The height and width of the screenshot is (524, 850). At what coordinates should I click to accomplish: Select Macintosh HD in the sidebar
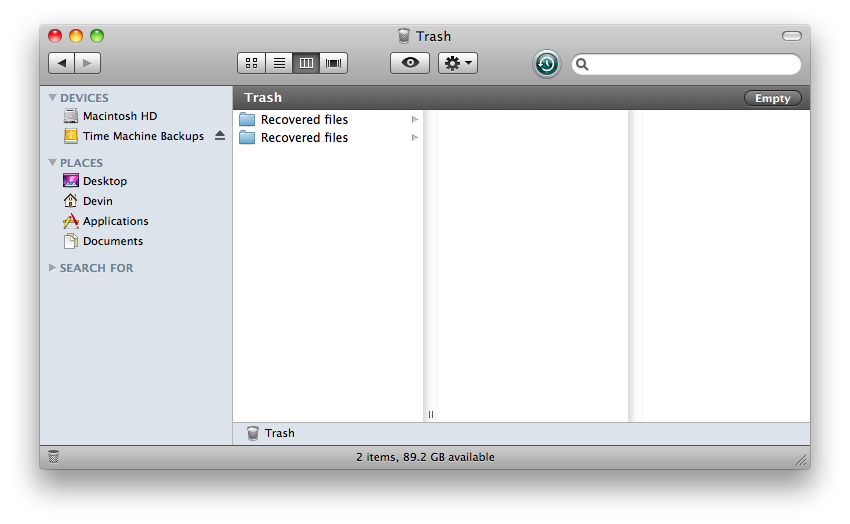120,116
